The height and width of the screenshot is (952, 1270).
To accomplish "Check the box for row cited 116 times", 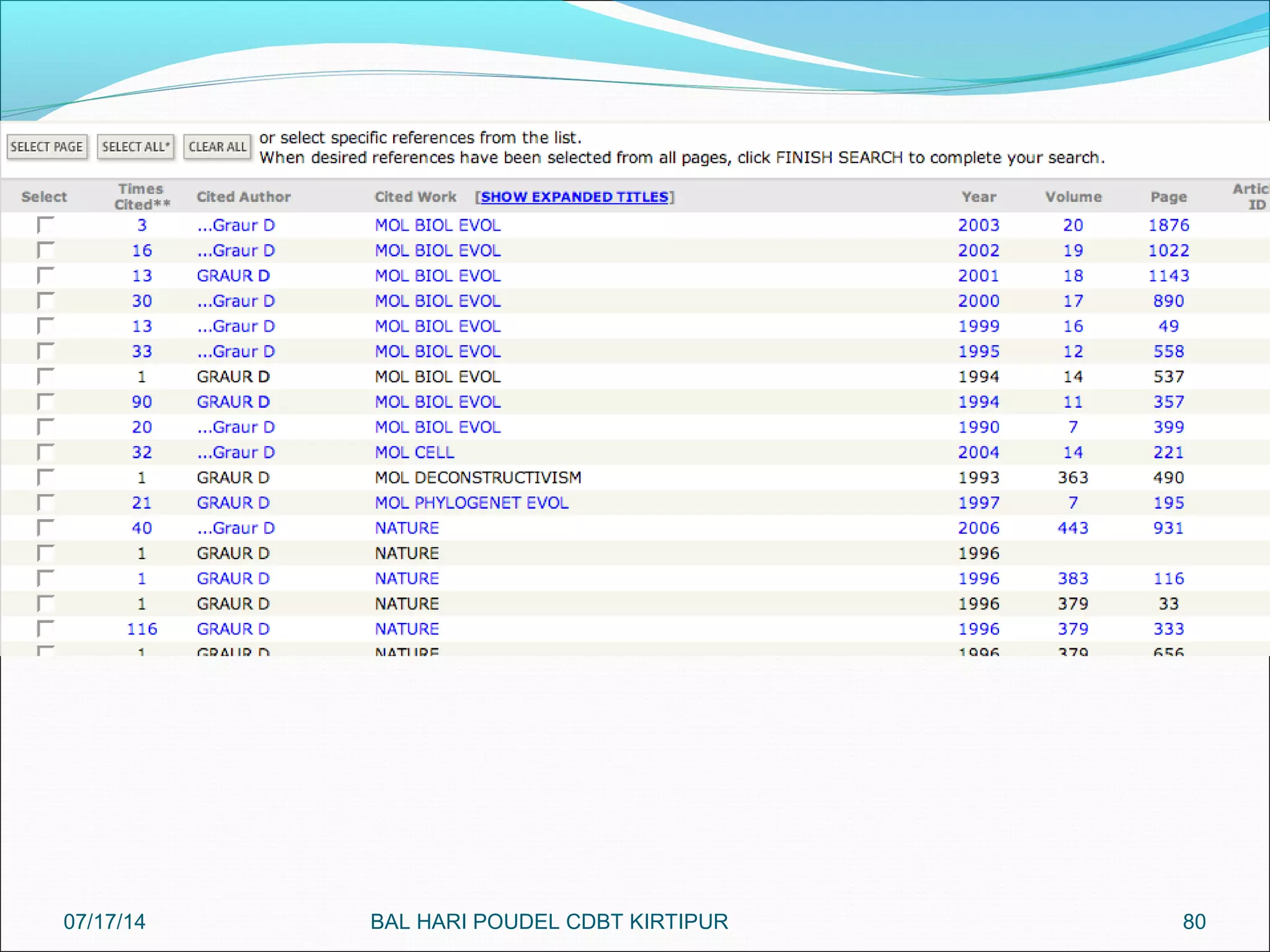I will [45, 629].
